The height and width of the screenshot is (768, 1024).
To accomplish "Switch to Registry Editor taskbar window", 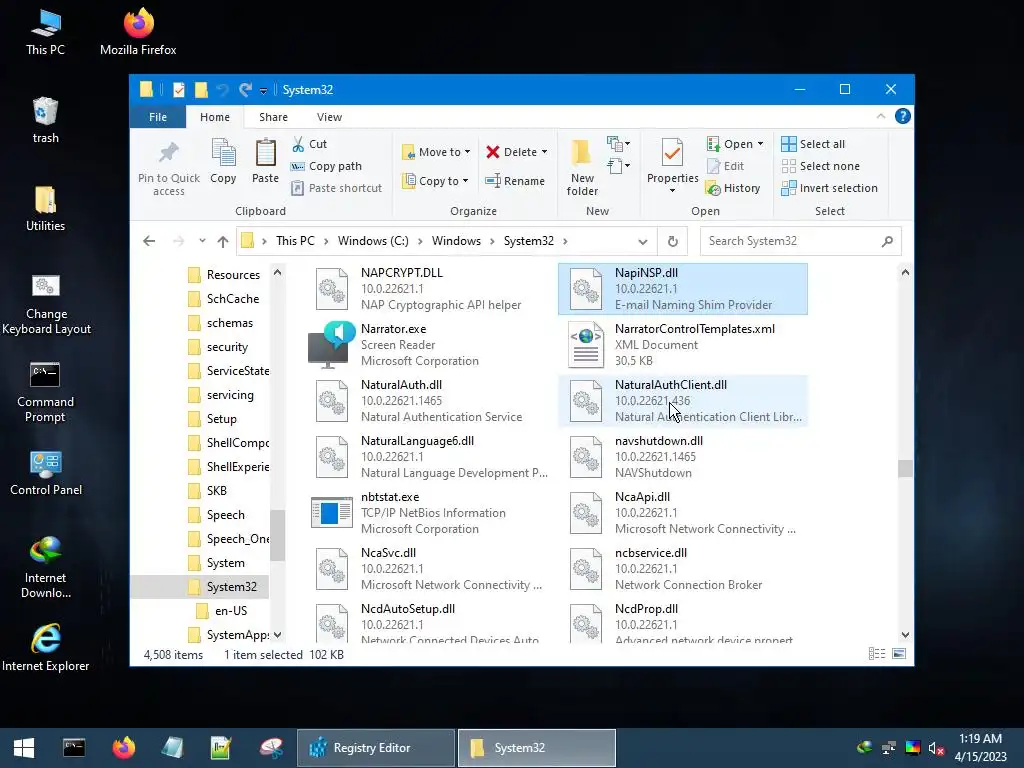I will point(376,748).
